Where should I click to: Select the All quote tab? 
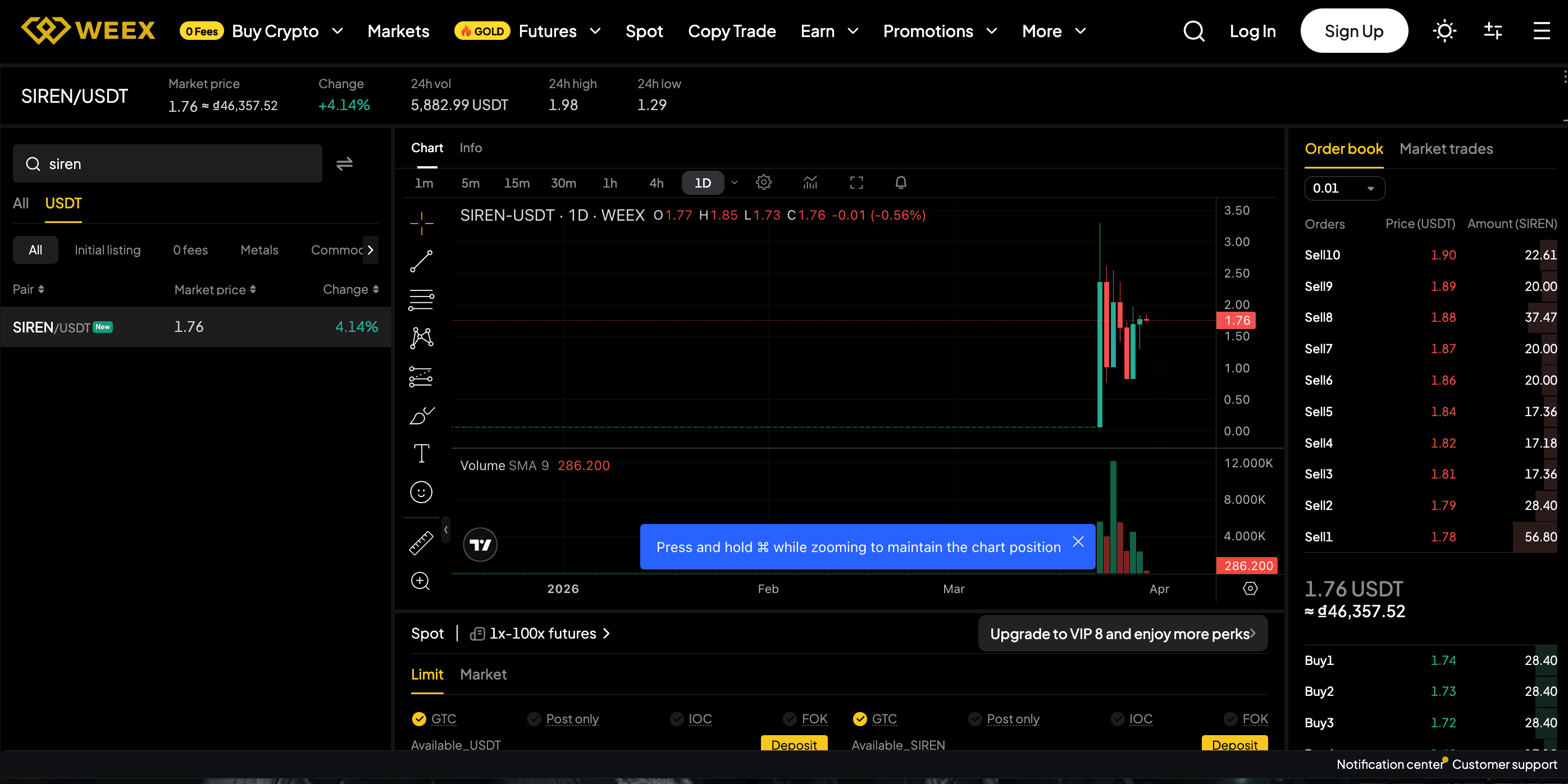[x=21, y=203]
